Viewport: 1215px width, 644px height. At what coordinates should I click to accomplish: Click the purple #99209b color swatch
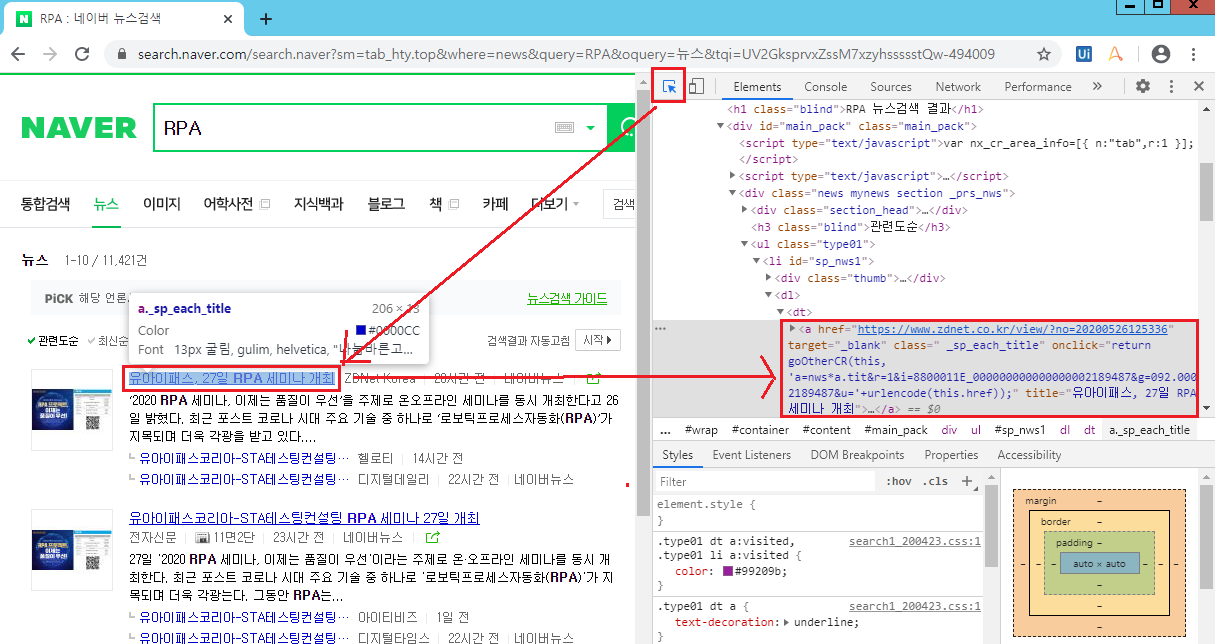tap(727, 572)
